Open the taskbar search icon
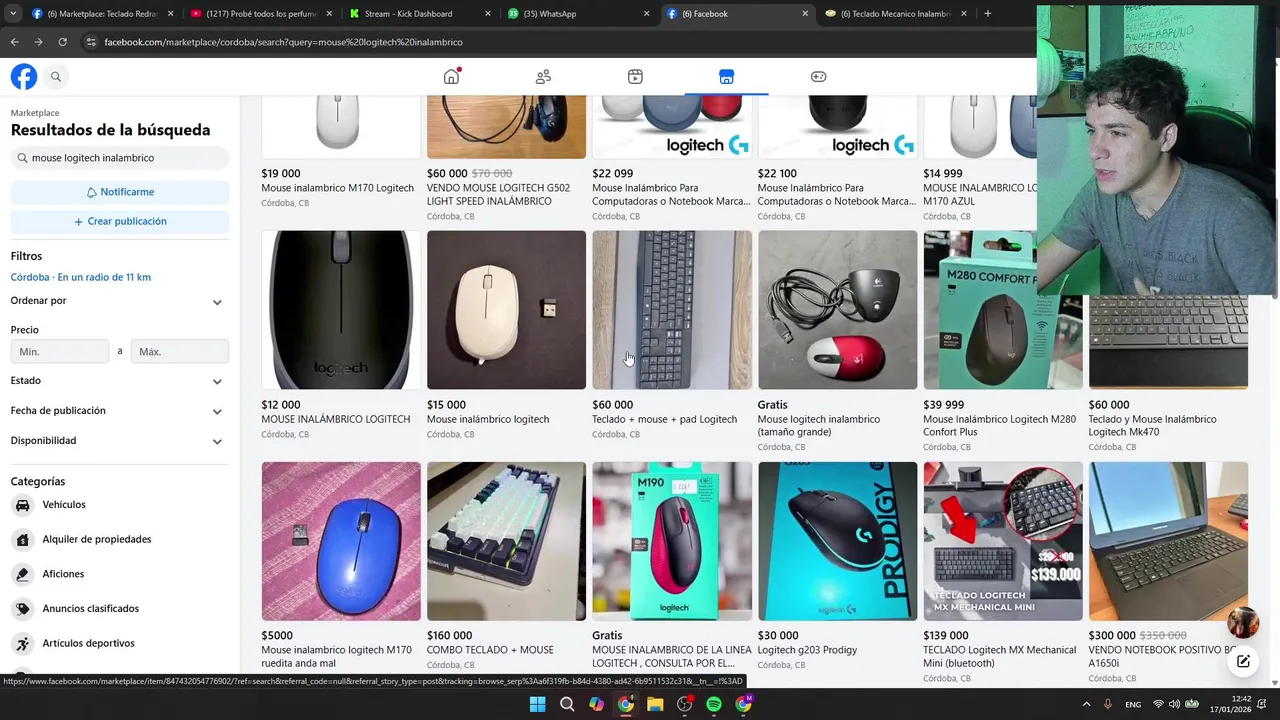Image resolution: width=1280 pixels, height=720 pixels. click(567, 704)
